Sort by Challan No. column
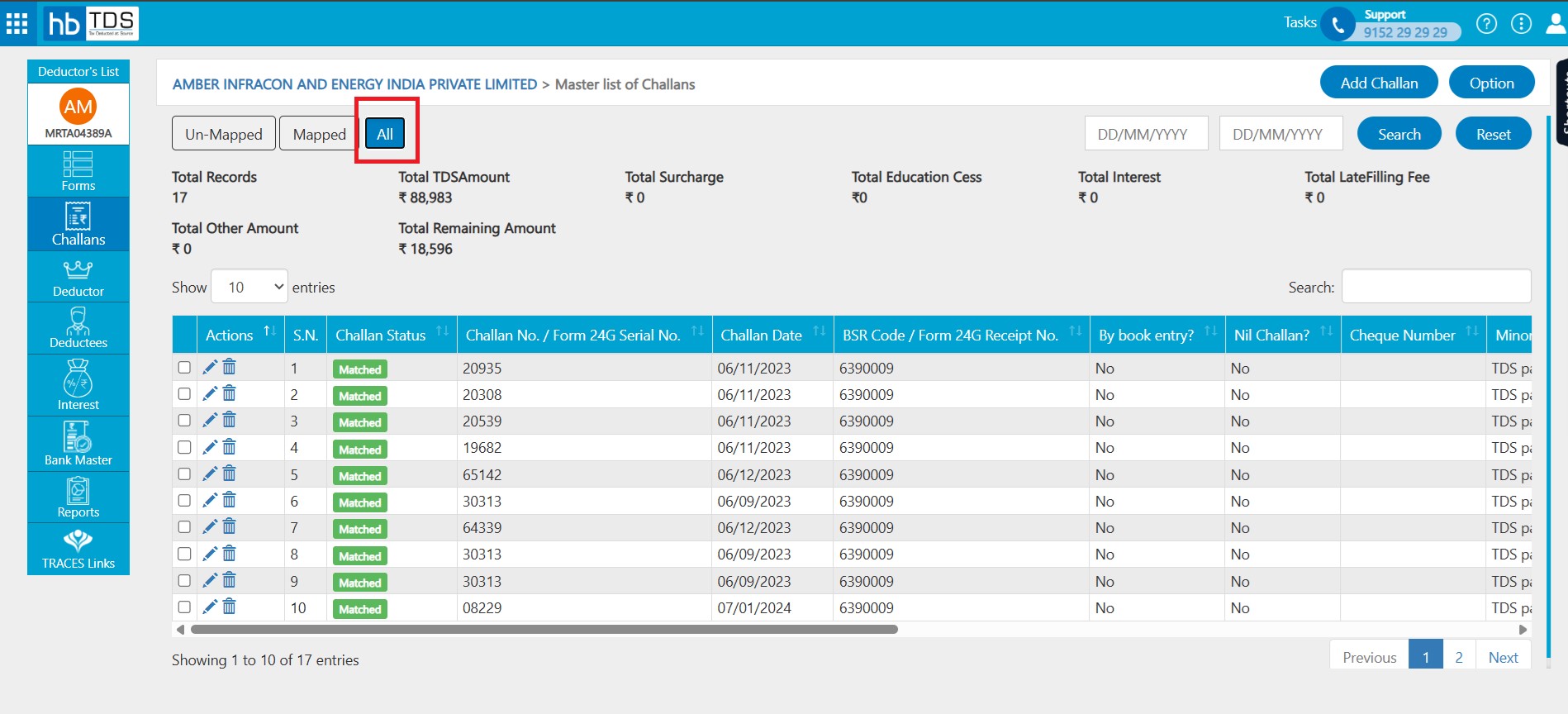This screenshot has height=714, width=1568. pos(584,335)
